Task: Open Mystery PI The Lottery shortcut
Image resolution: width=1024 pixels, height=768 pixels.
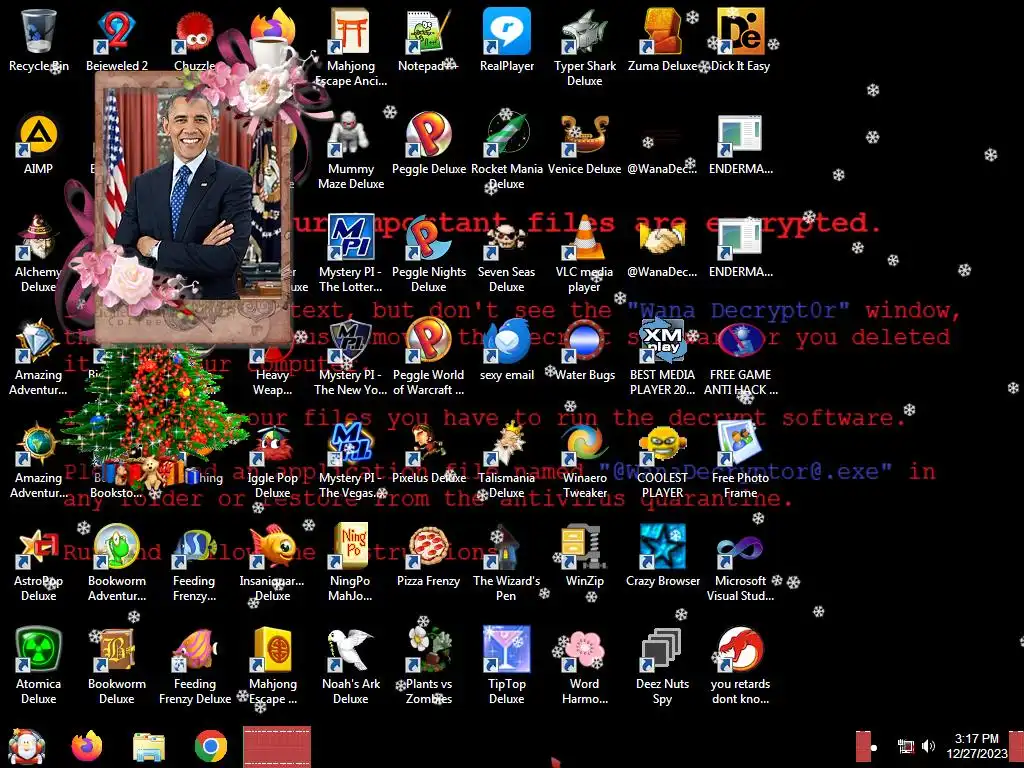Action: click(x=351, y=253)
